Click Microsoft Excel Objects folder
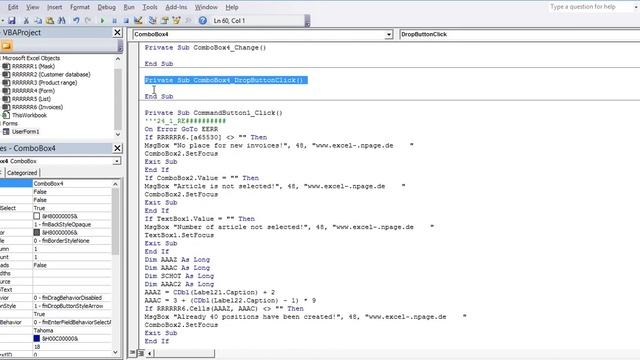Image resolution: width=640 pixels, height=360 pixels. pyautogui.click(x=31, y=58)
